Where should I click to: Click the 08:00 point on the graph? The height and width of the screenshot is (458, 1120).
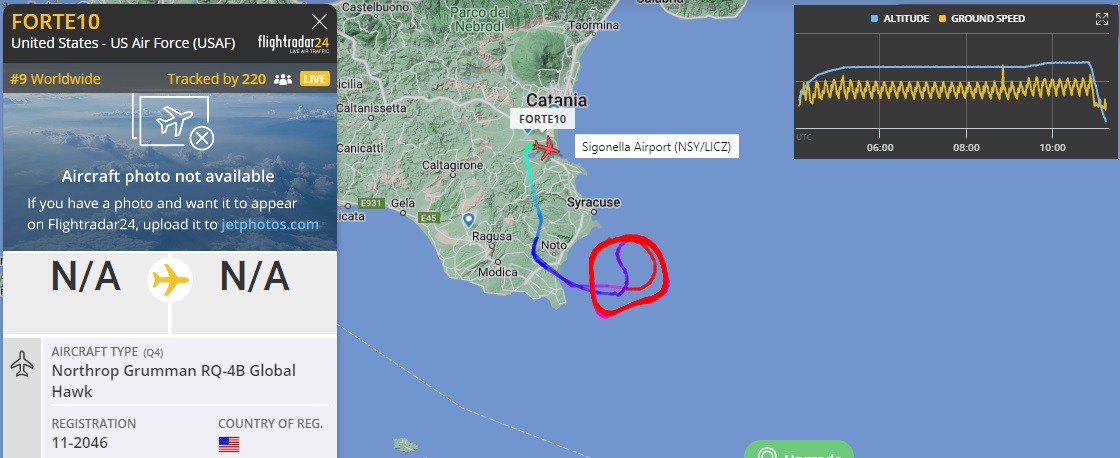[966, 148]
